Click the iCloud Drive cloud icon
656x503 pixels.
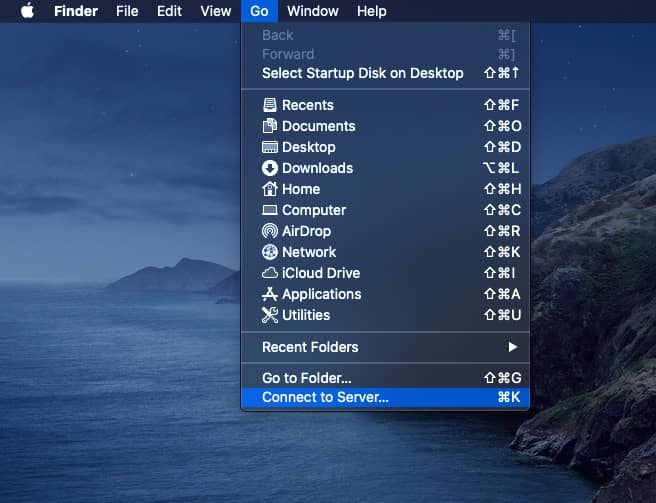269,273
